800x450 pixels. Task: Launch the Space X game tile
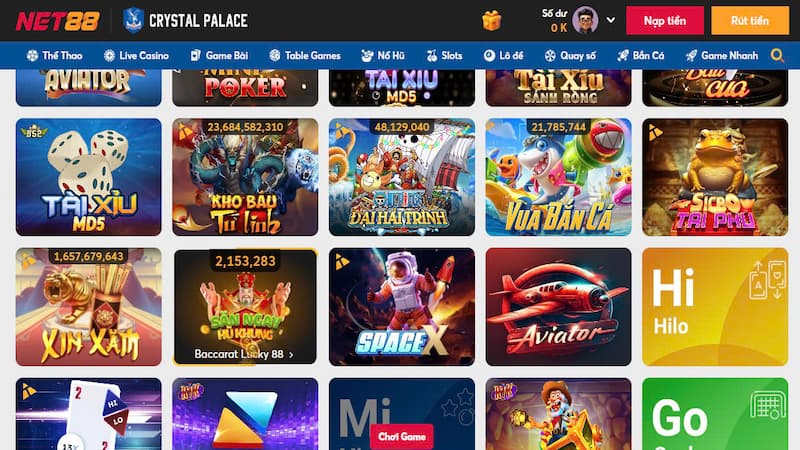(402, 307)
